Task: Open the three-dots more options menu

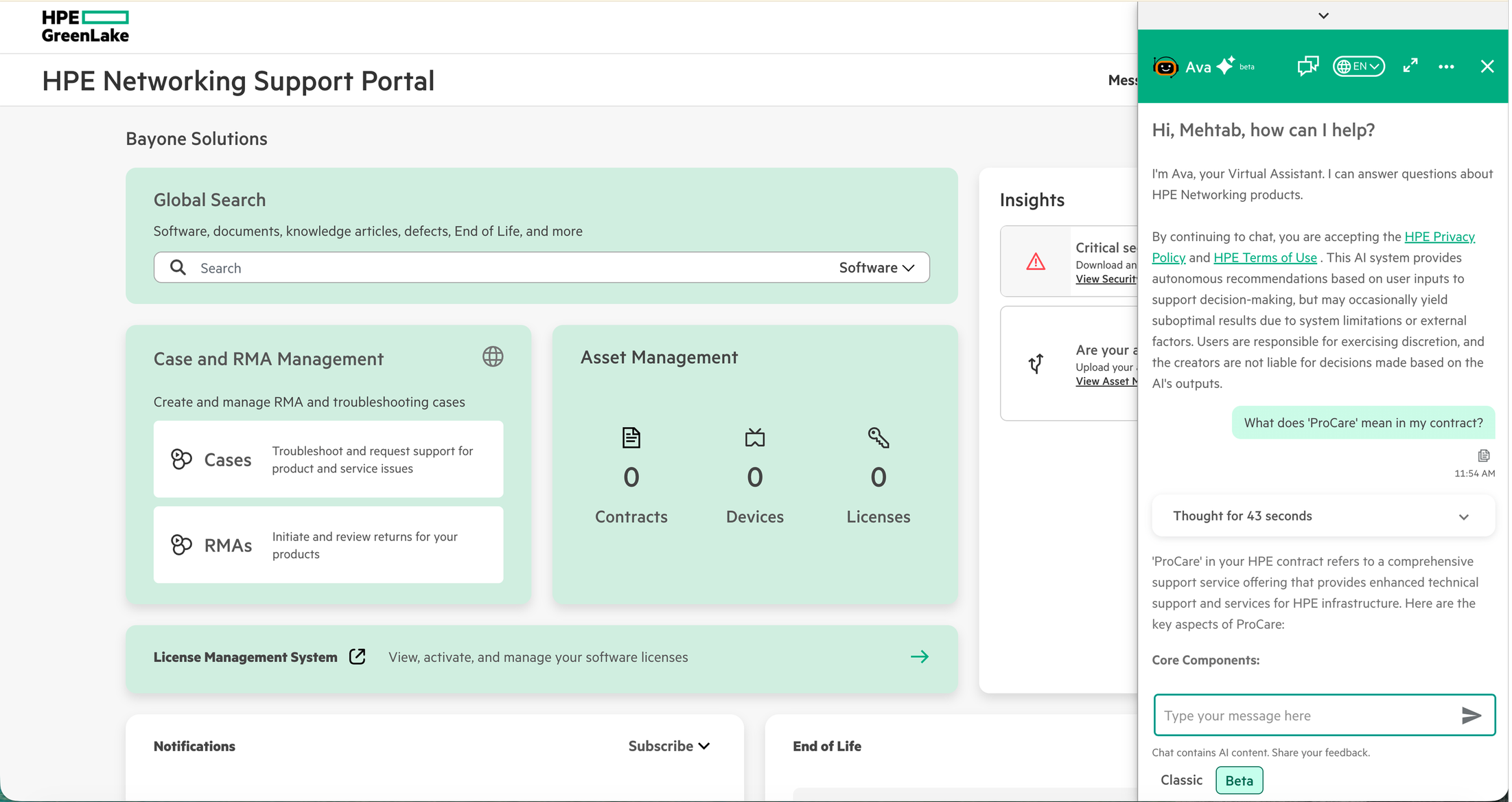Action: click(x=1446, y=67)
